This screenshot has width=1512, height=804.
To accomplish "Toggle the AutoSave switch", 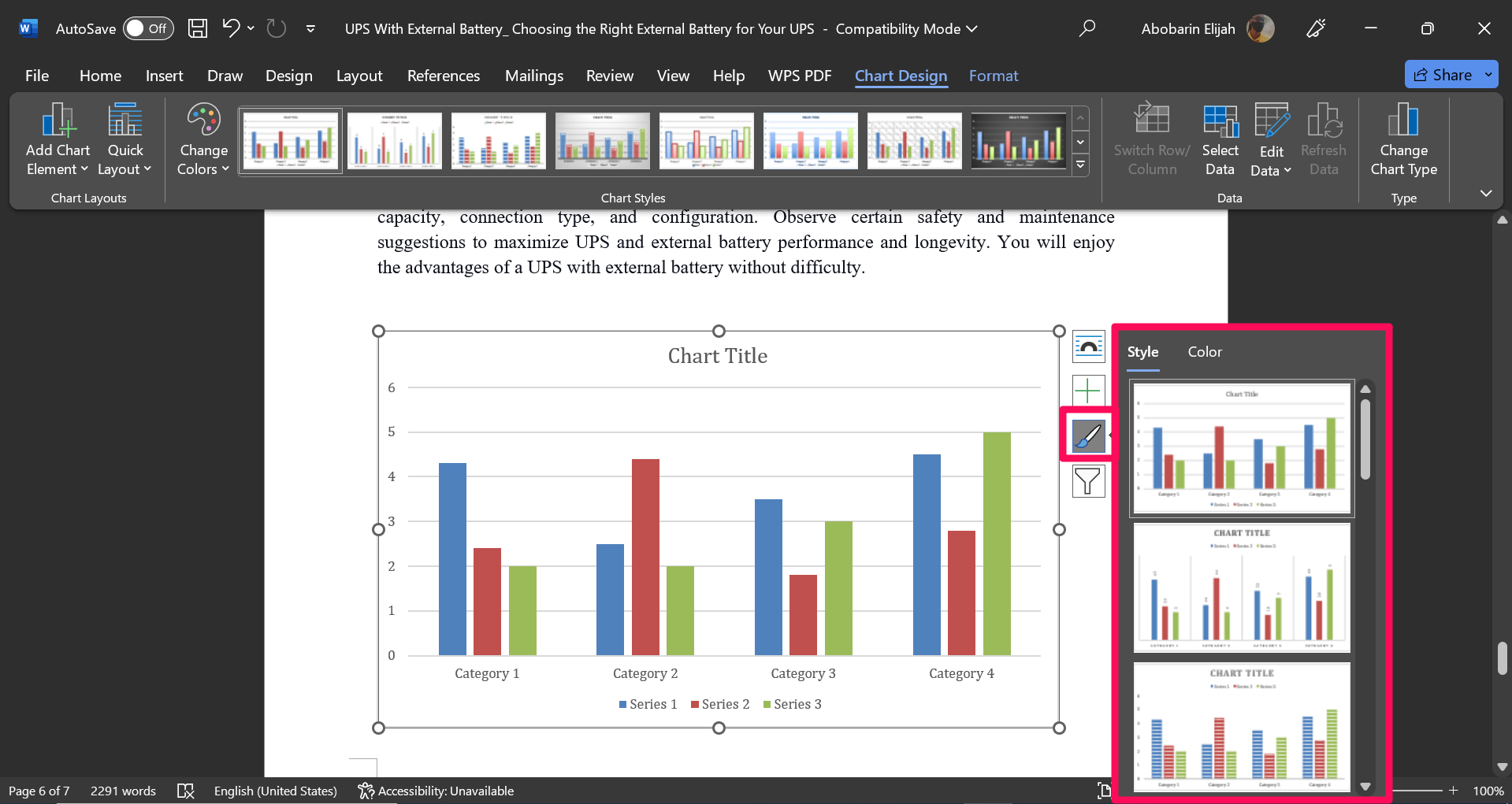I will click(148, 28).
